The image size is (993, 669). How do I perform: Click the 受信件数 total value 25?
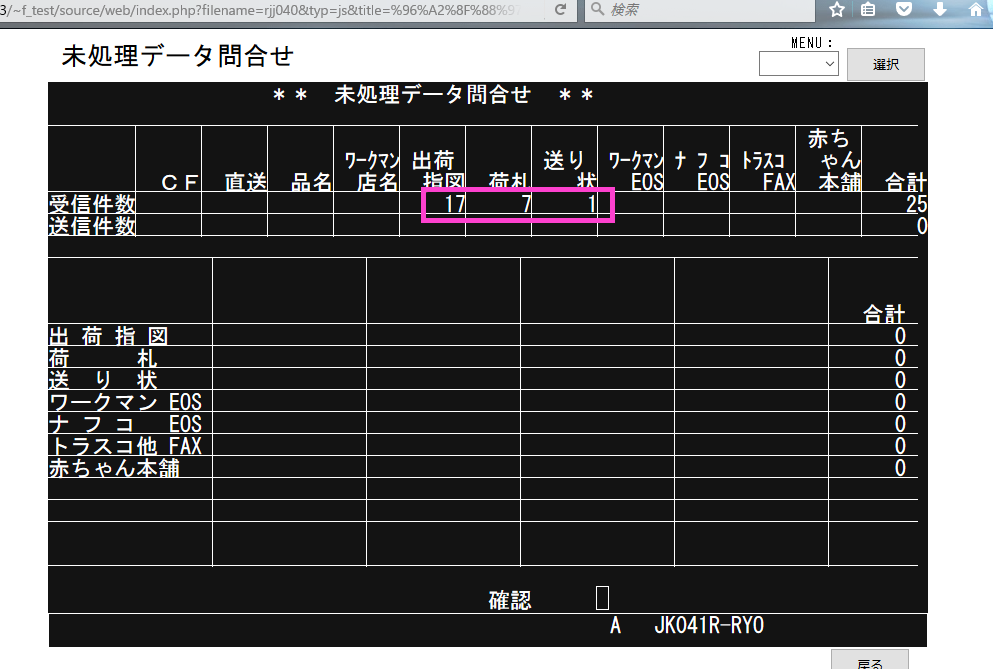pos(915,204)
